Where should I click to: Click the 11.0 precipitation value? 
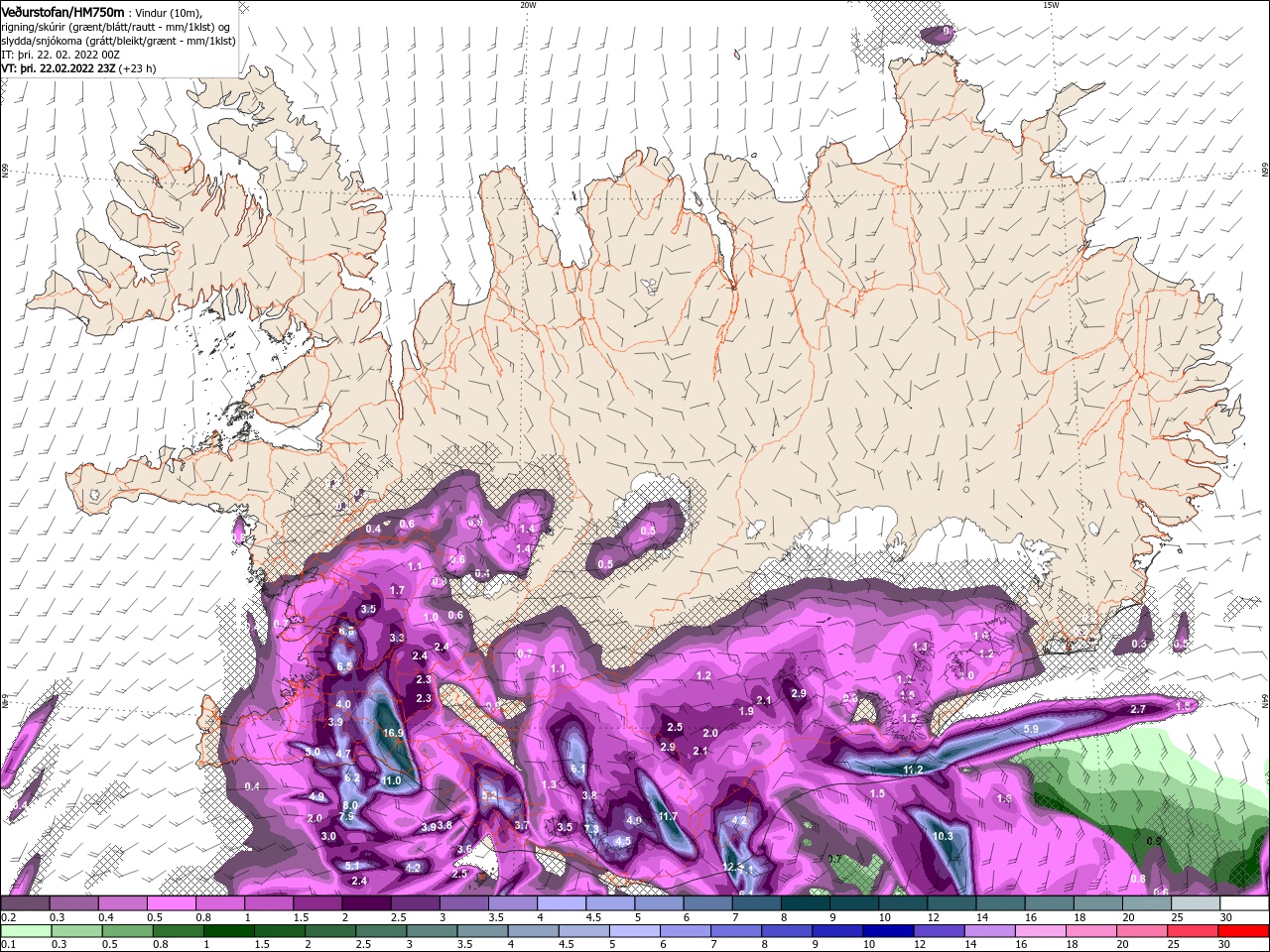click(x=391, y=780)
